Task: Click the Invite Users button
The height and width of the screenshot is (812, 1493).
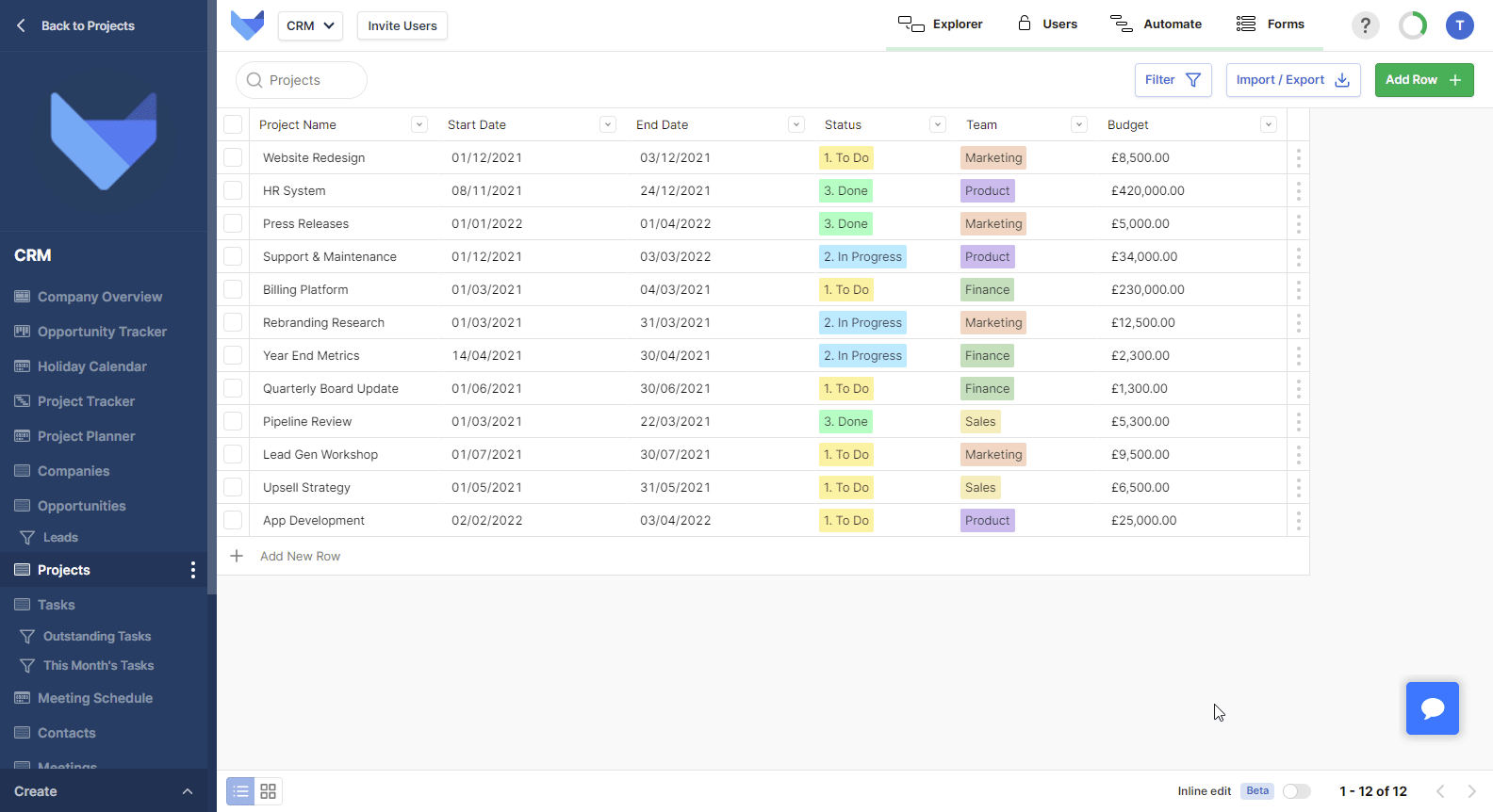Action: [x=402, y=25]
